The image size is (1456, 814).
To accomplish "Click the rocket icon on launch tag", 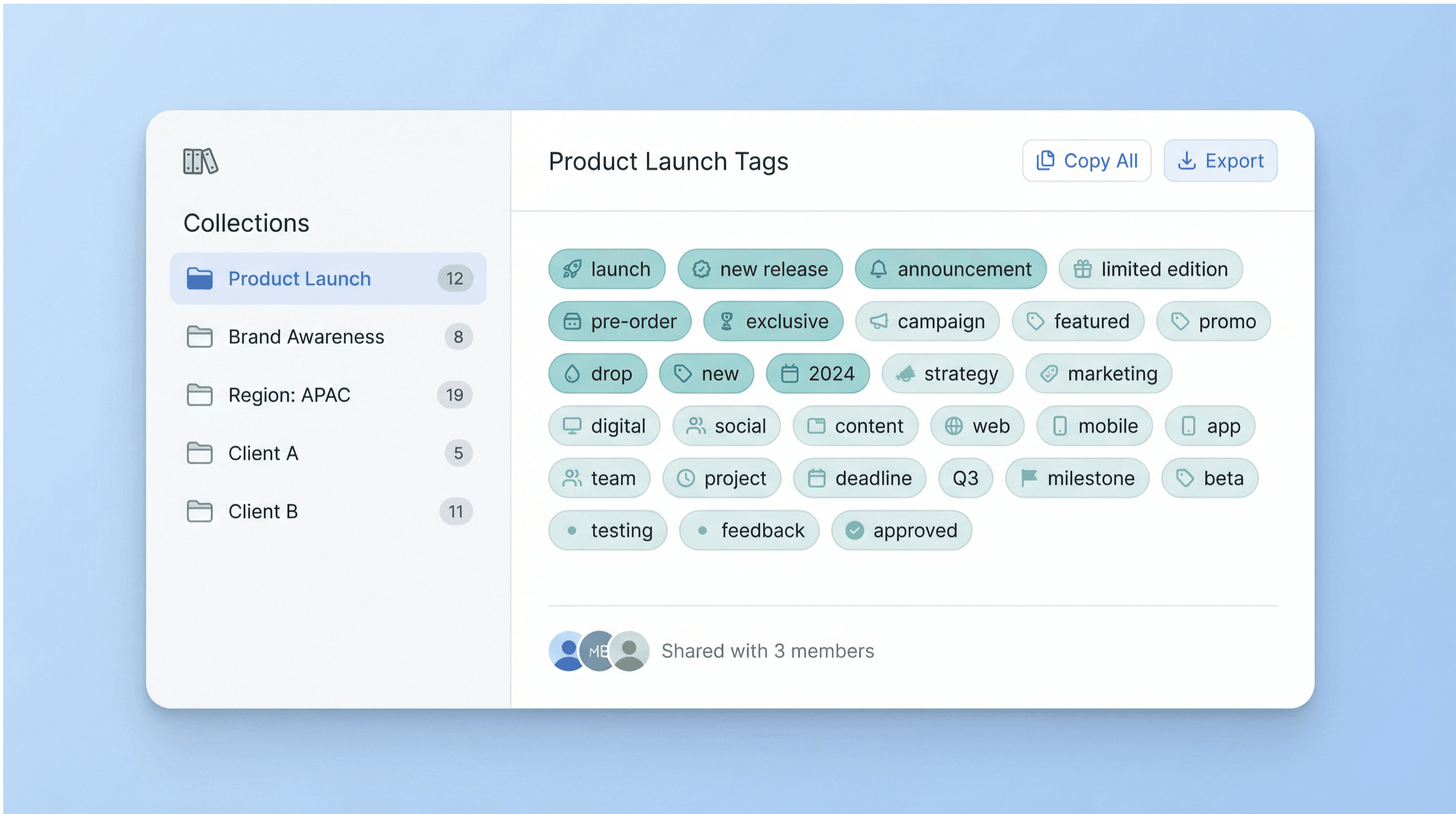I will point(572,269).
